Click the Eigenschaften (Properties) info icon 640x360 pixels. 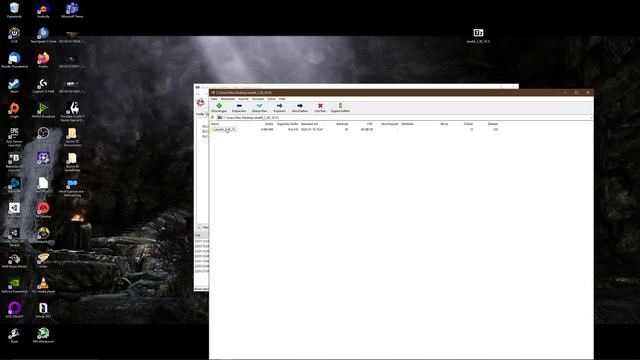[340, 106]
